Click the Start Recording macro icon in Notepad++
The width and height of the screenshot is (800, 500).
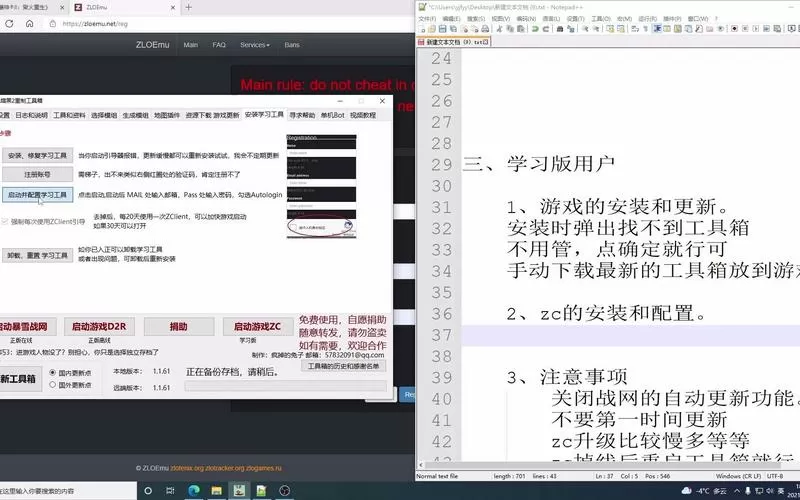click(x=734, y=29)
